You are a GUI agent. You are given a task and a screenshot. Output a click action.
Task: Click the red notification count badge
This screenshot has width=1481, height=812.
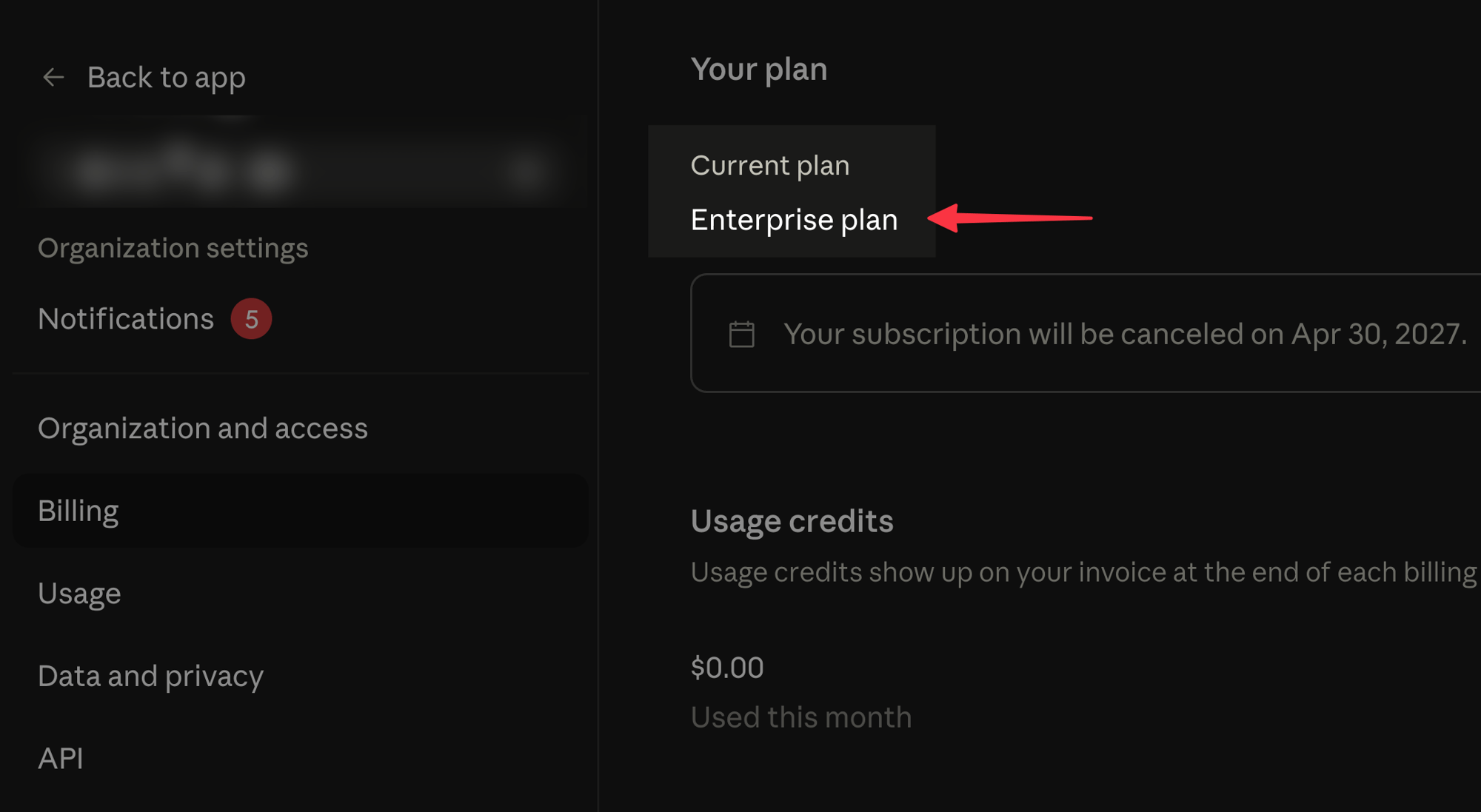(x=251, y=319)
